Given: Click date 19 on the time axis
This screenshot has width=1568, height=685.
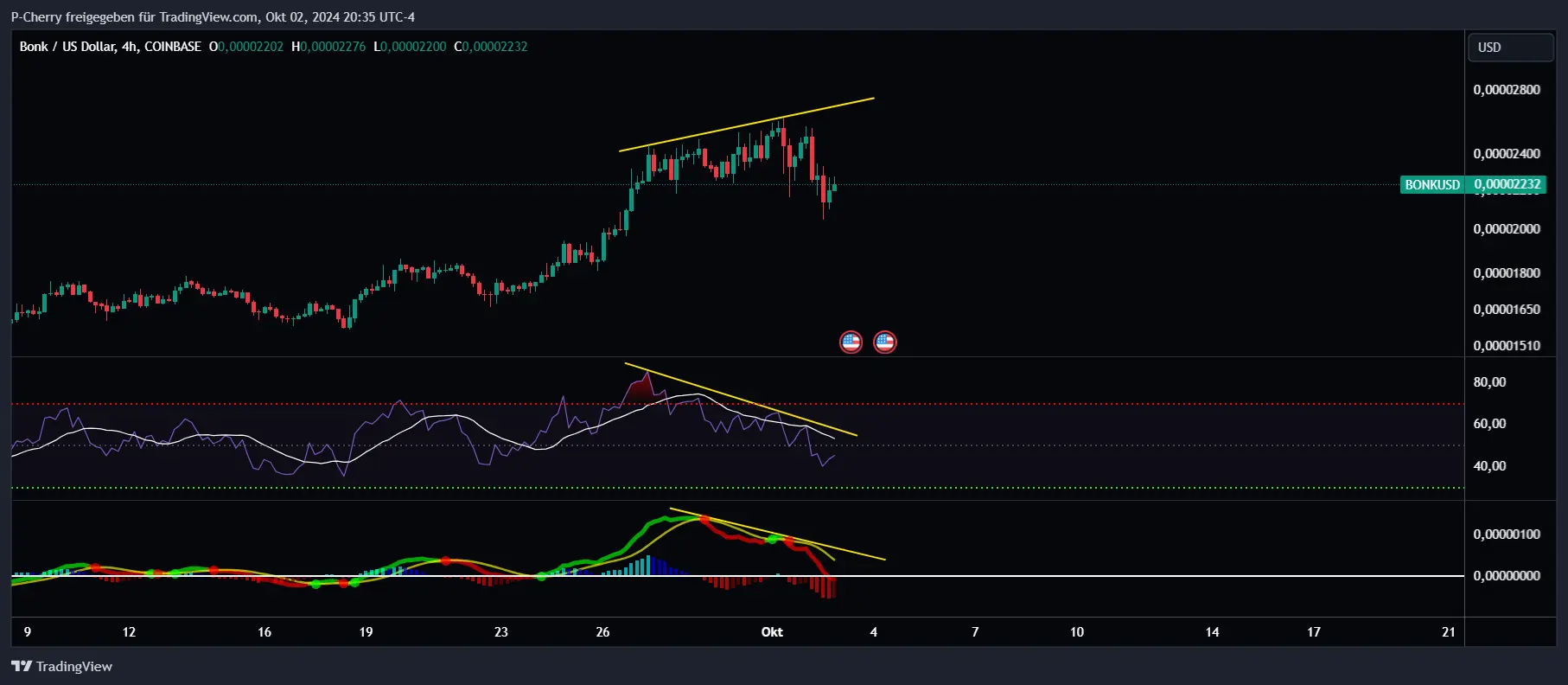Looking at the screenshot, I should (x=366, y=632).
